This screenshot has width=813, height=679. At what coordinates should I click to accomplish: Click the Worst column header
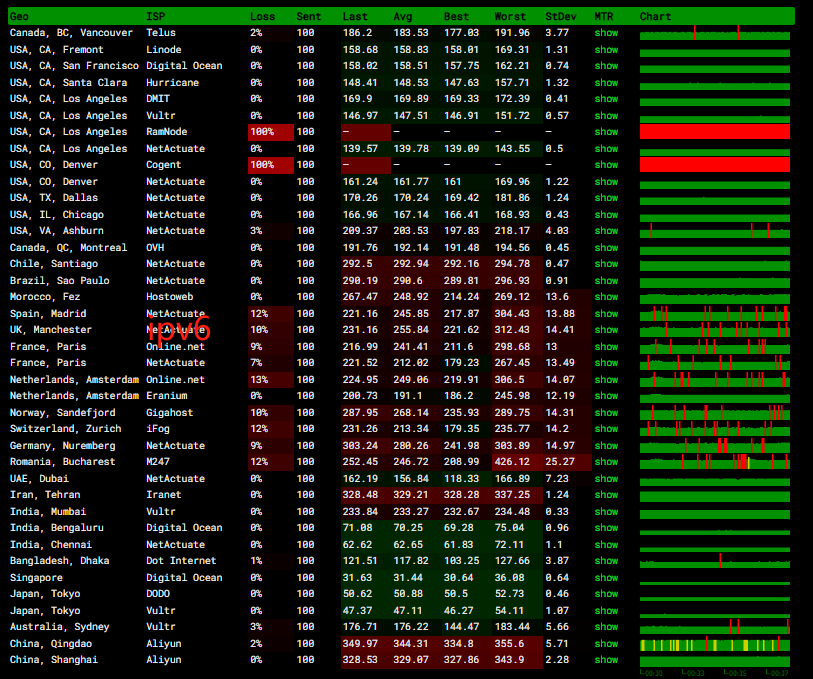(510, 17)
